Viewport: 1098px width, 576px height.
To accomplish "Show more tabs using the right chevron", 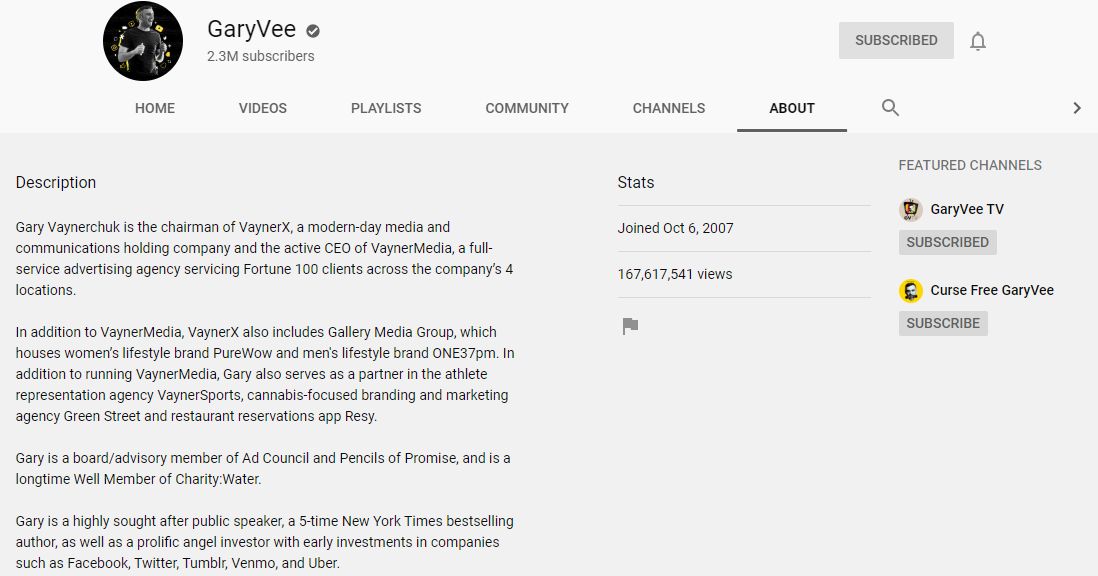I will 1077,108.
